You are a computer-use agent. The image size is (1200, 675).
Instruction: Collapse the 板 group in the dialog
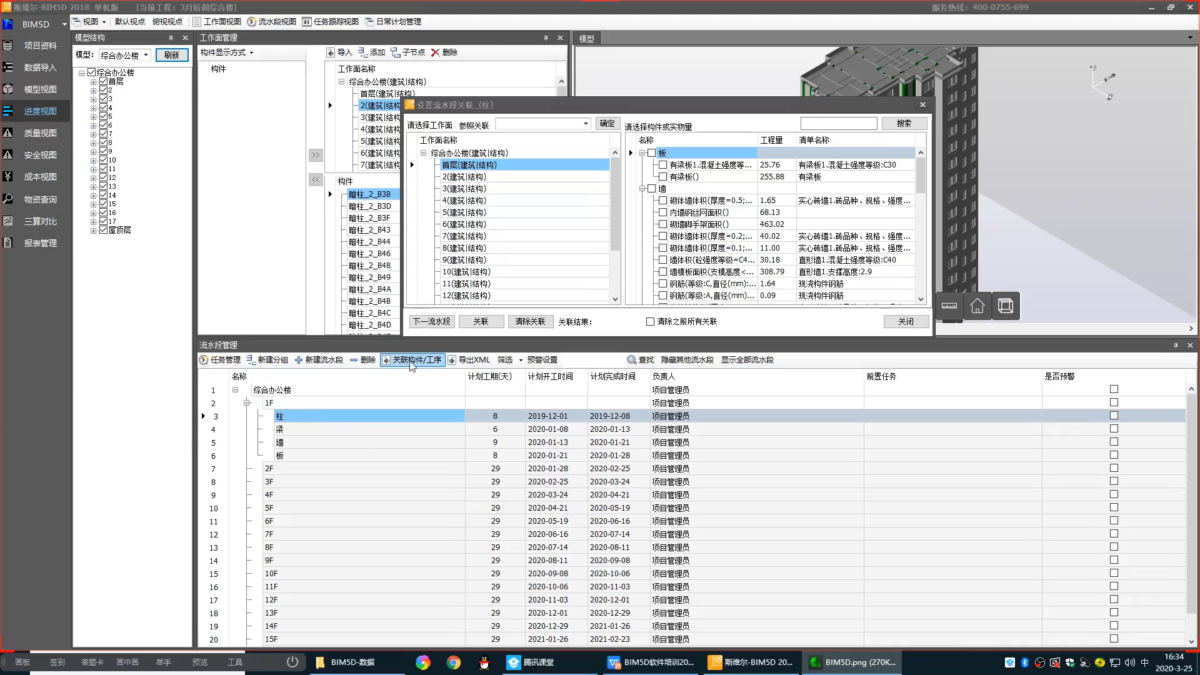coord(643,153)
